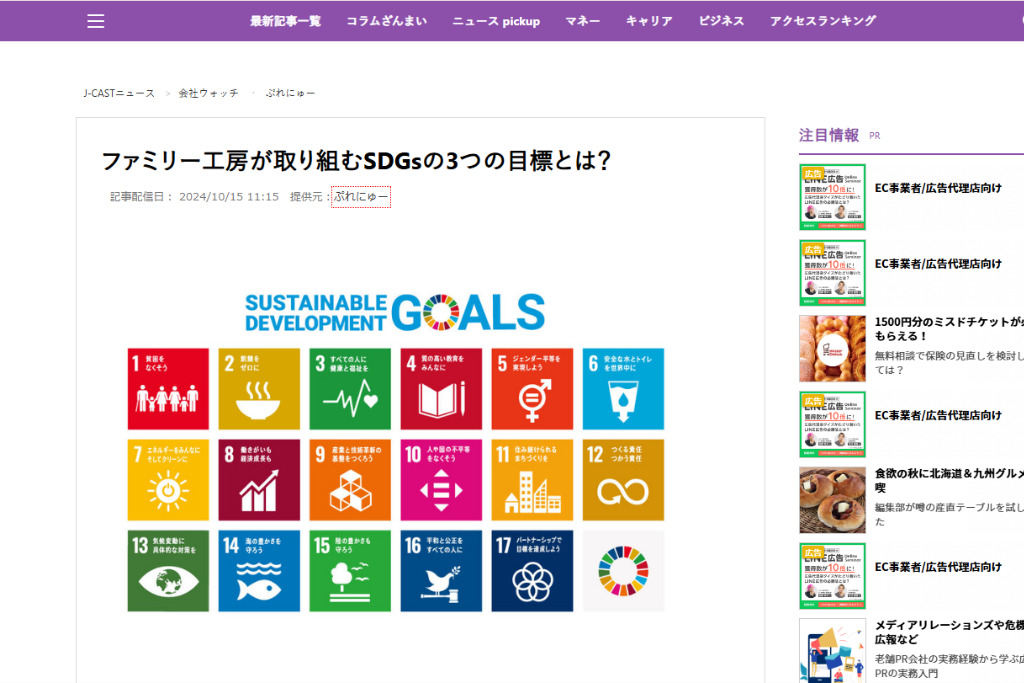
Task: Click SDG goal 3 health tile
Action: coord(350,389)
